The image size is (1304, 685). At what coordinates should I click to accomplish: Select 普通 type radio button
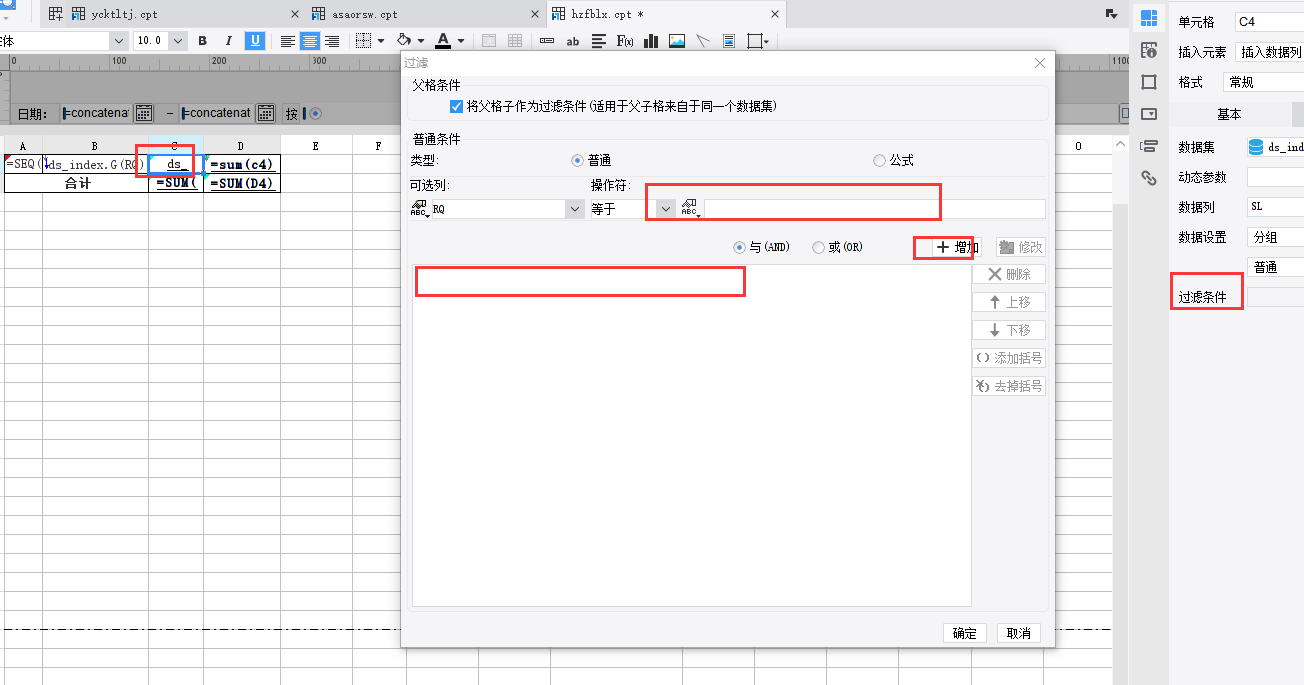577,160
